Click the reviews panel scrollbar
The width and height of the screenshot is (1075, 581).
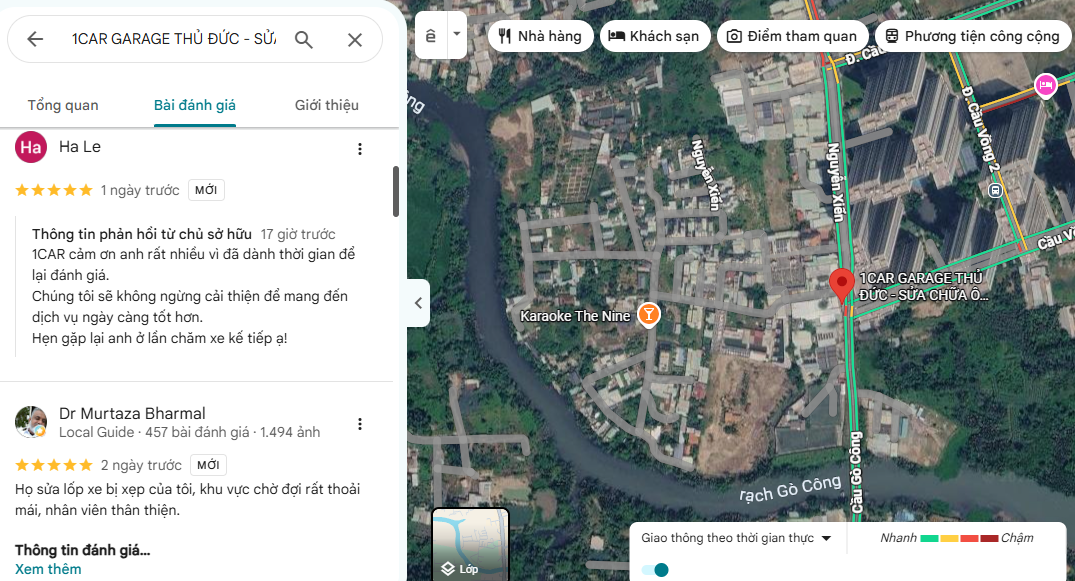coord(396,191)
